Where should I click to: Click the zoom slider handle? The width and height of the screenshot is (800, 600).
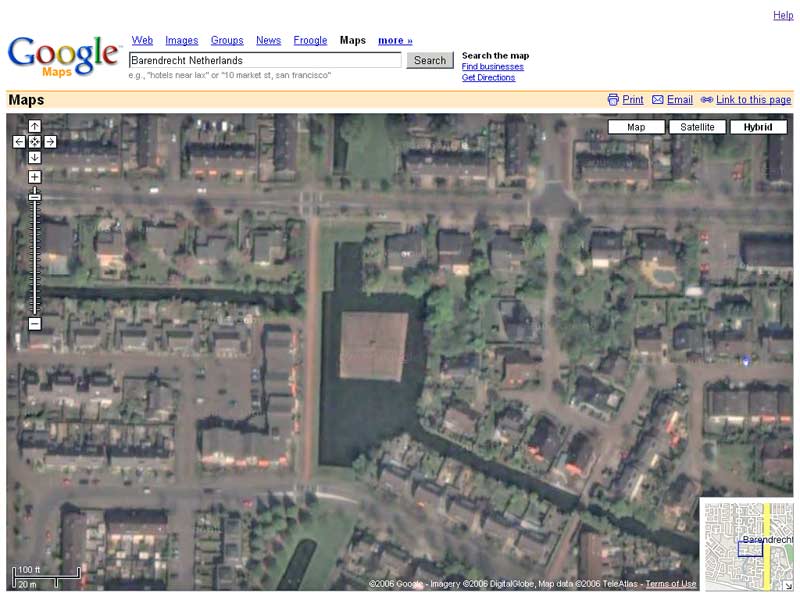34,197
